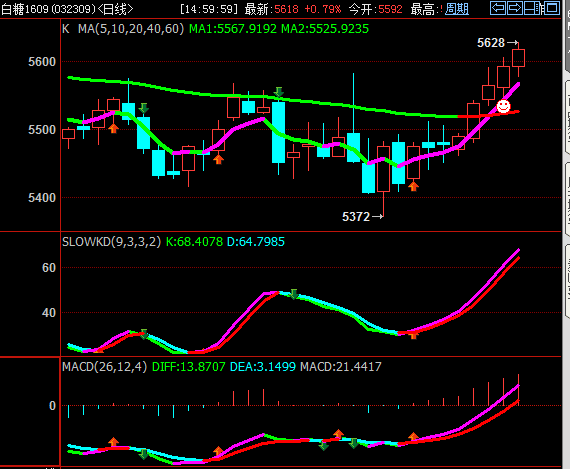This screenshot has height=469, width=570.
Task: Click the 5372 low price annotation
Action: point(356,217)
